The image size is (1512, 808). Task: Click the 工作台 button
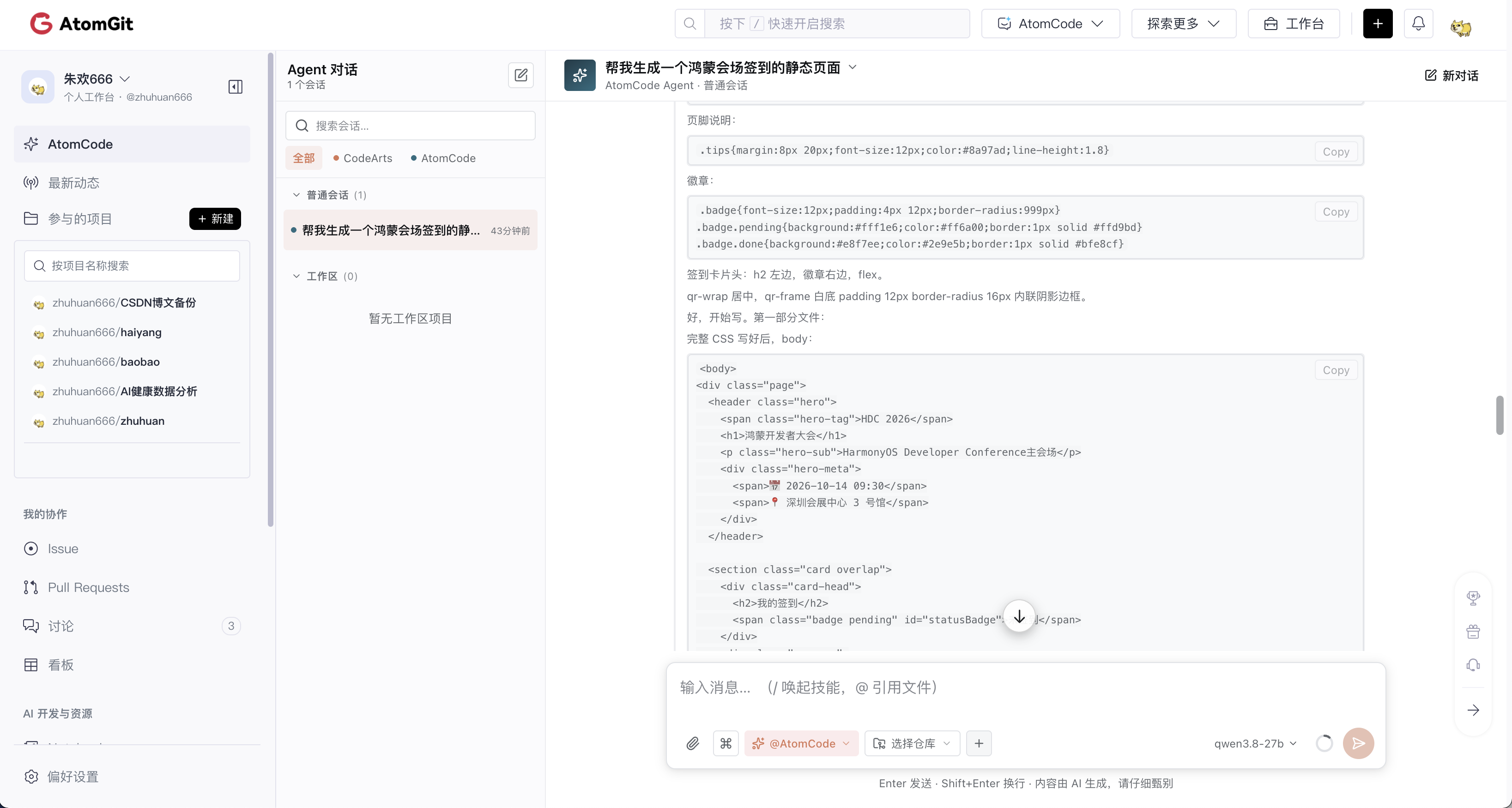1294,24
